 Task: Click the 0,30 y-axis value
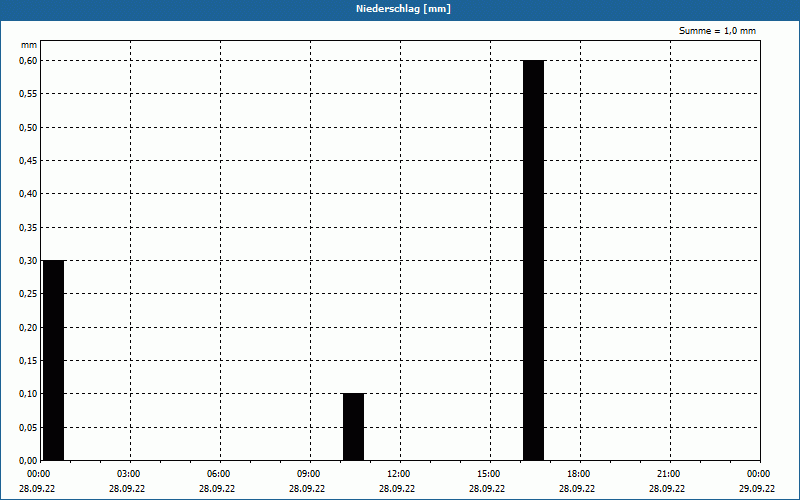[x=28, y=261]
